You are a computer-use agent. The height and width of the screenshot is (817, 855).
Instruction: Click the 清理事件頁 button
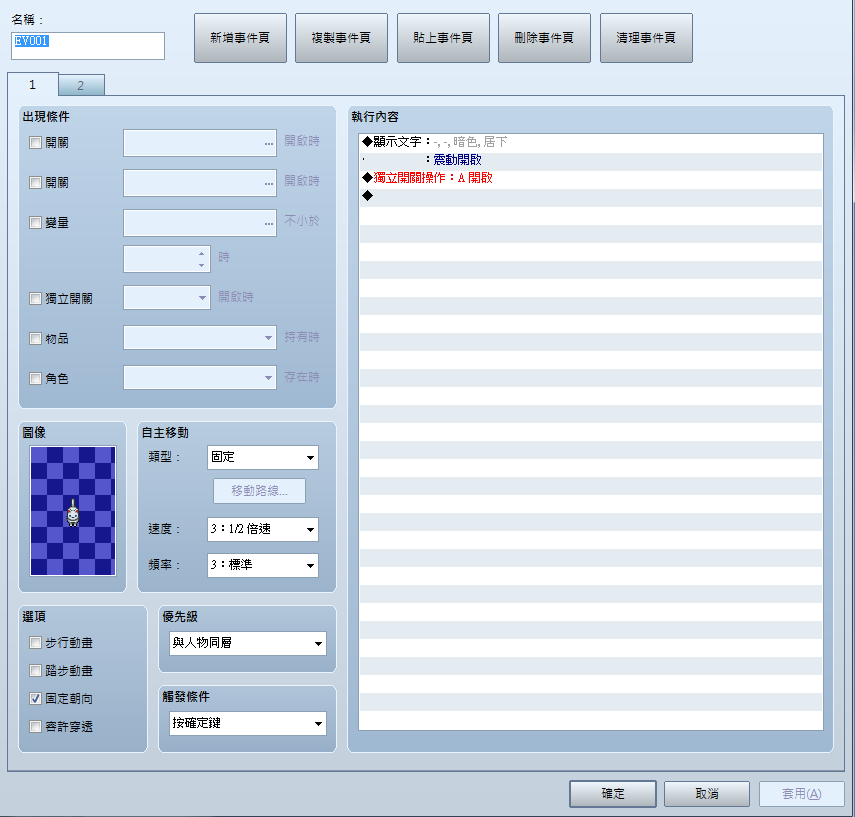tap(646, 38)
